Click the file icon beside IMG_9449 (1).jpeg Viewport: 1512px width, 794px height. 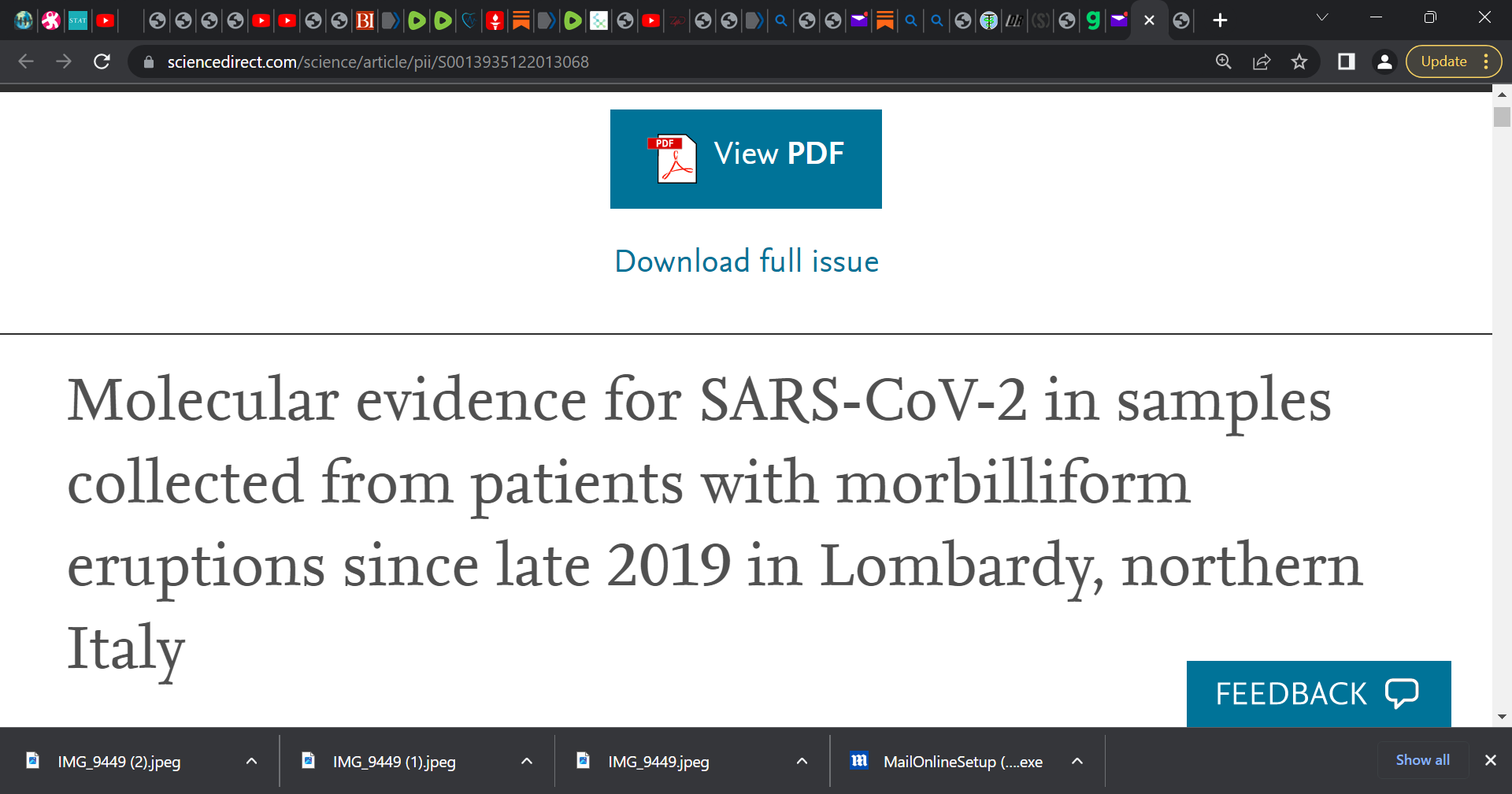point(309,760)
